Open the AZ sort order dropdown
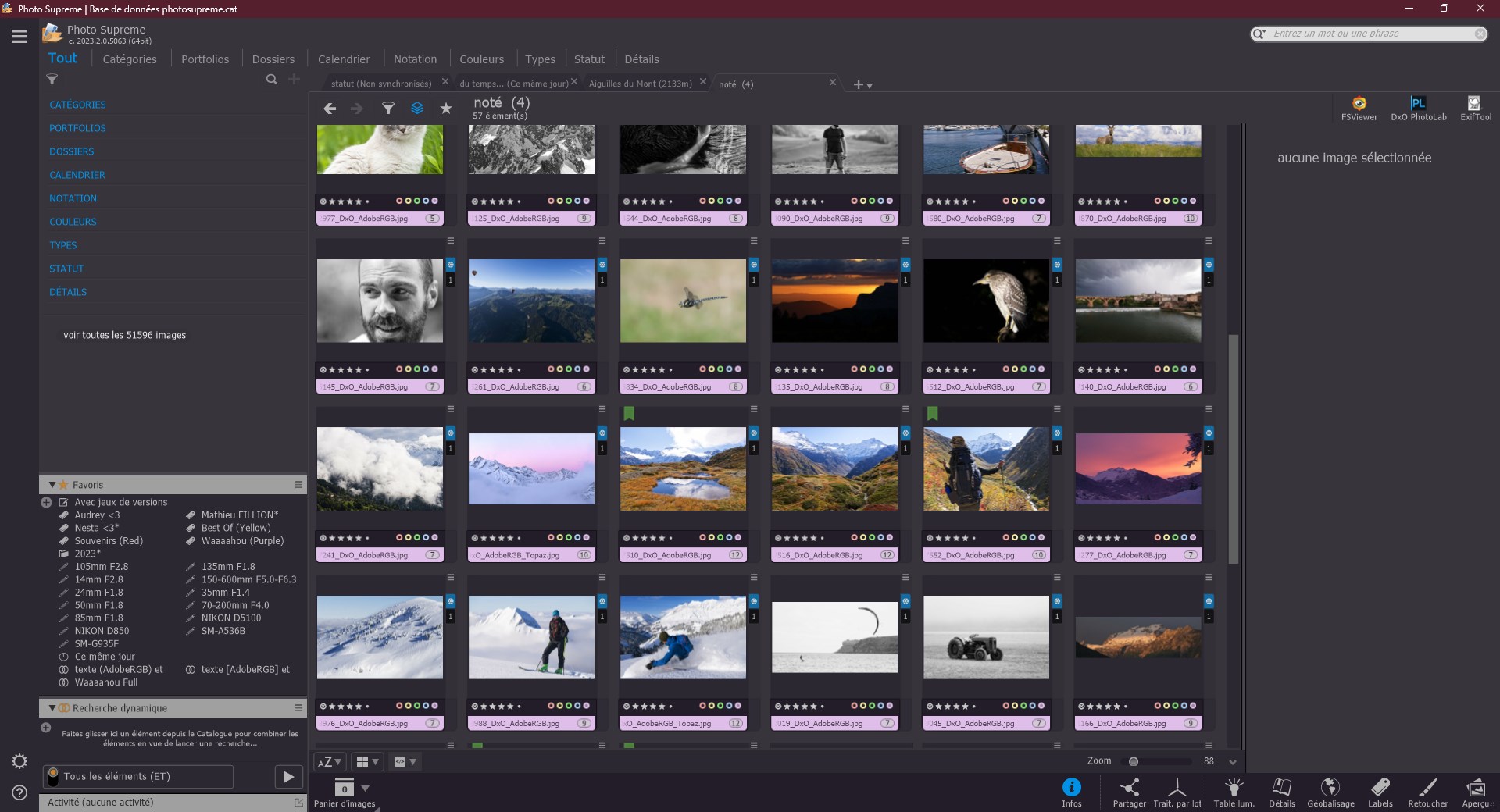 (x=330, y=762)
